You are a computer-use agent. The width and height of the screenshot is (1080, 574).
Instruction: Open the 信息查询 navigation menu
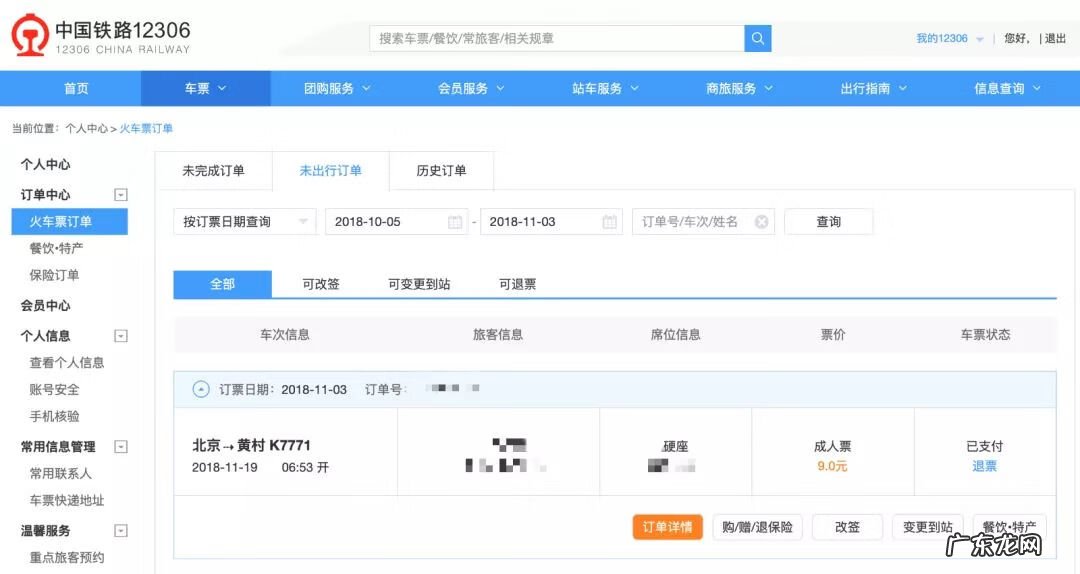(x=1008, y=88)
